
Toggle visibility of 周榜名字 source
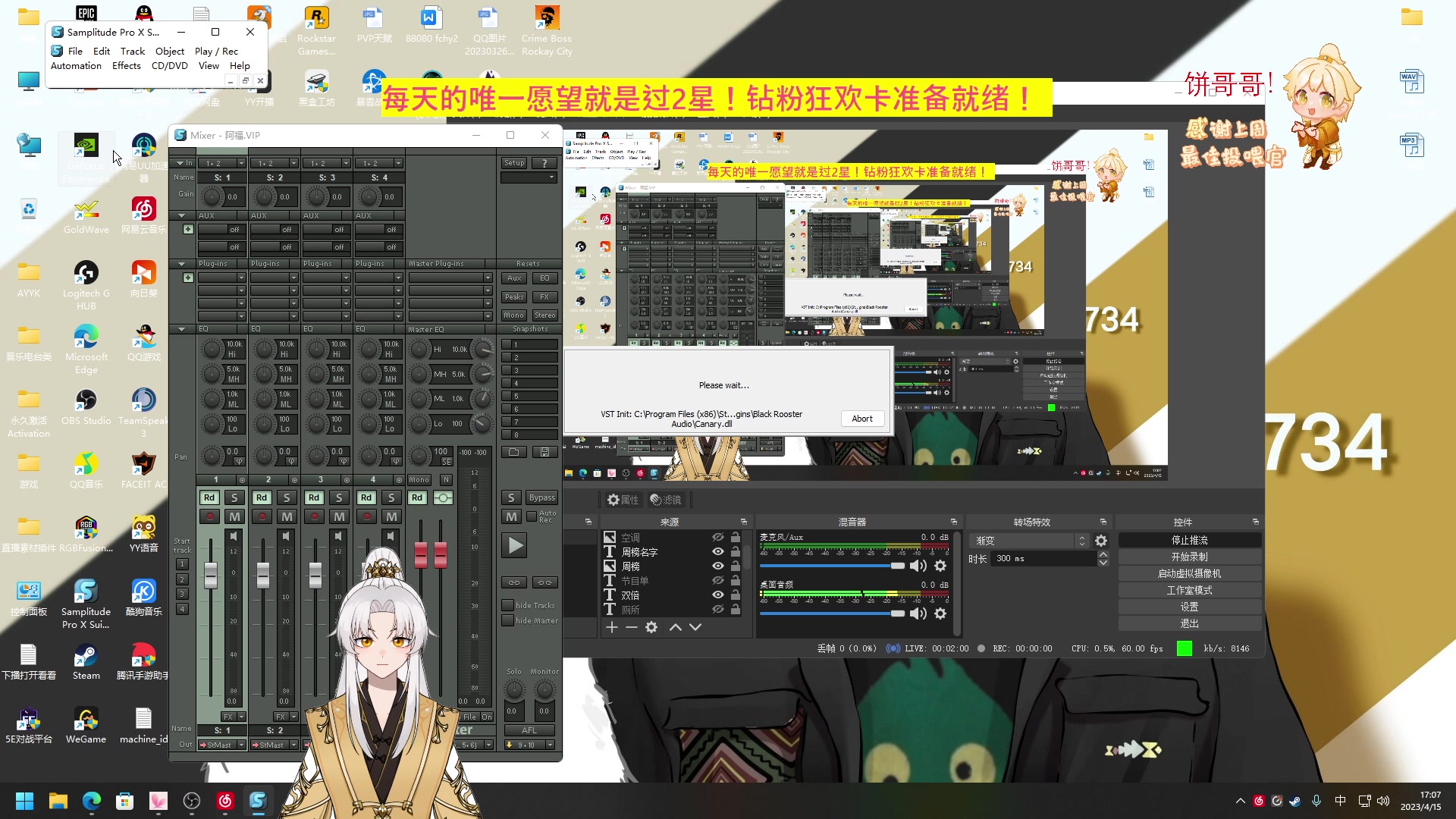[717, 551]
